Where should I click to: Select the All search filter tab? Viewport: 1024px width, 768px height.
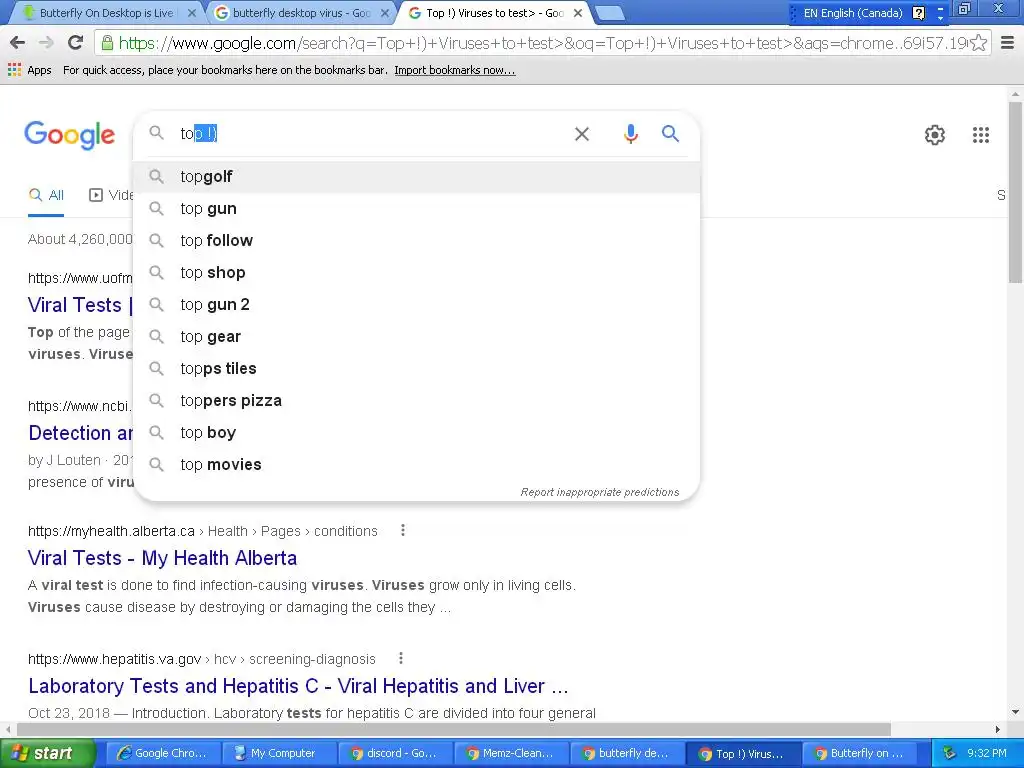(46, 195)
